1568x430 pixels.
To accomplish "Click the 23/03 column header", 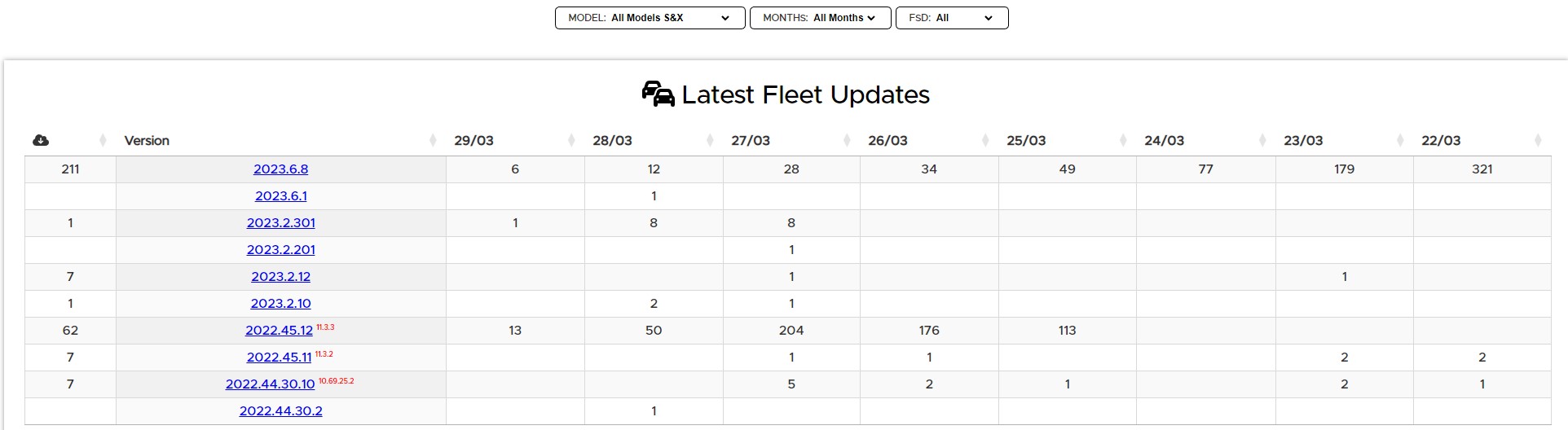I will click(1302, 141).
